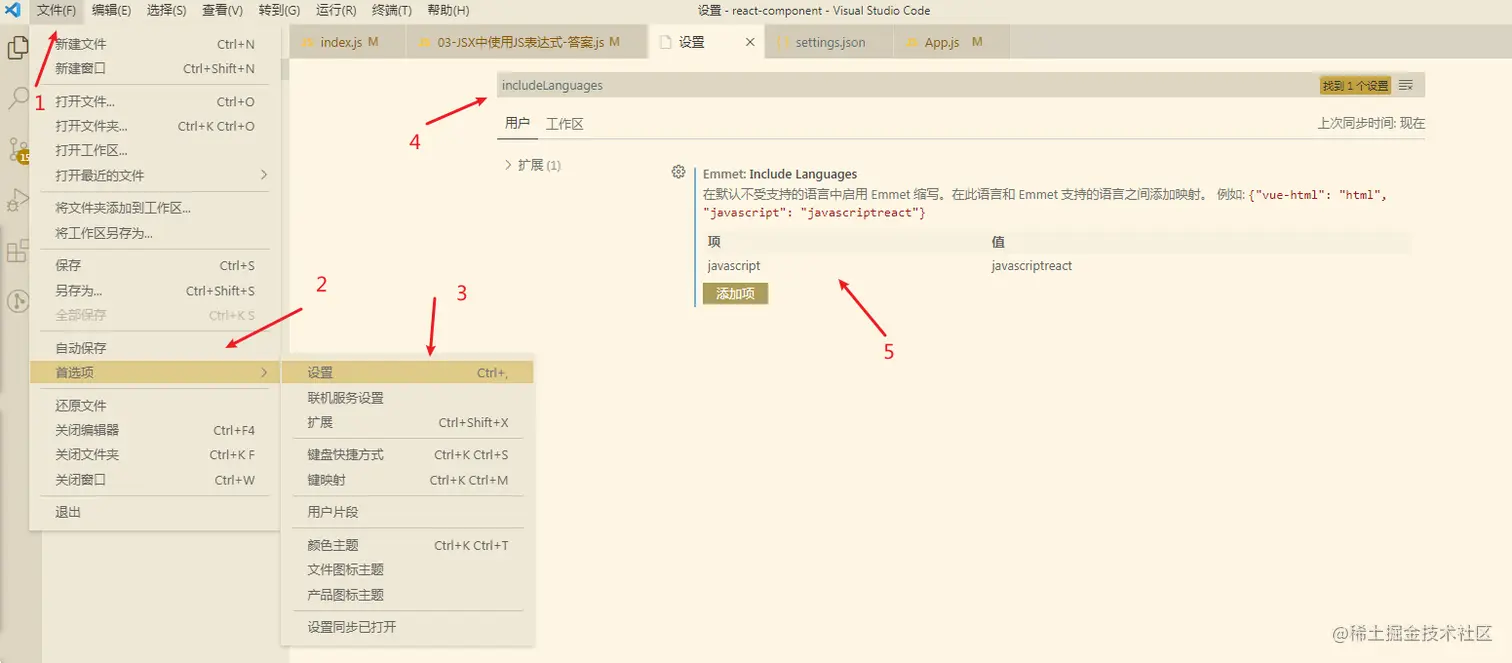Select 设置 in preferences submenu
1512x663 pixels.
[408, 372]
